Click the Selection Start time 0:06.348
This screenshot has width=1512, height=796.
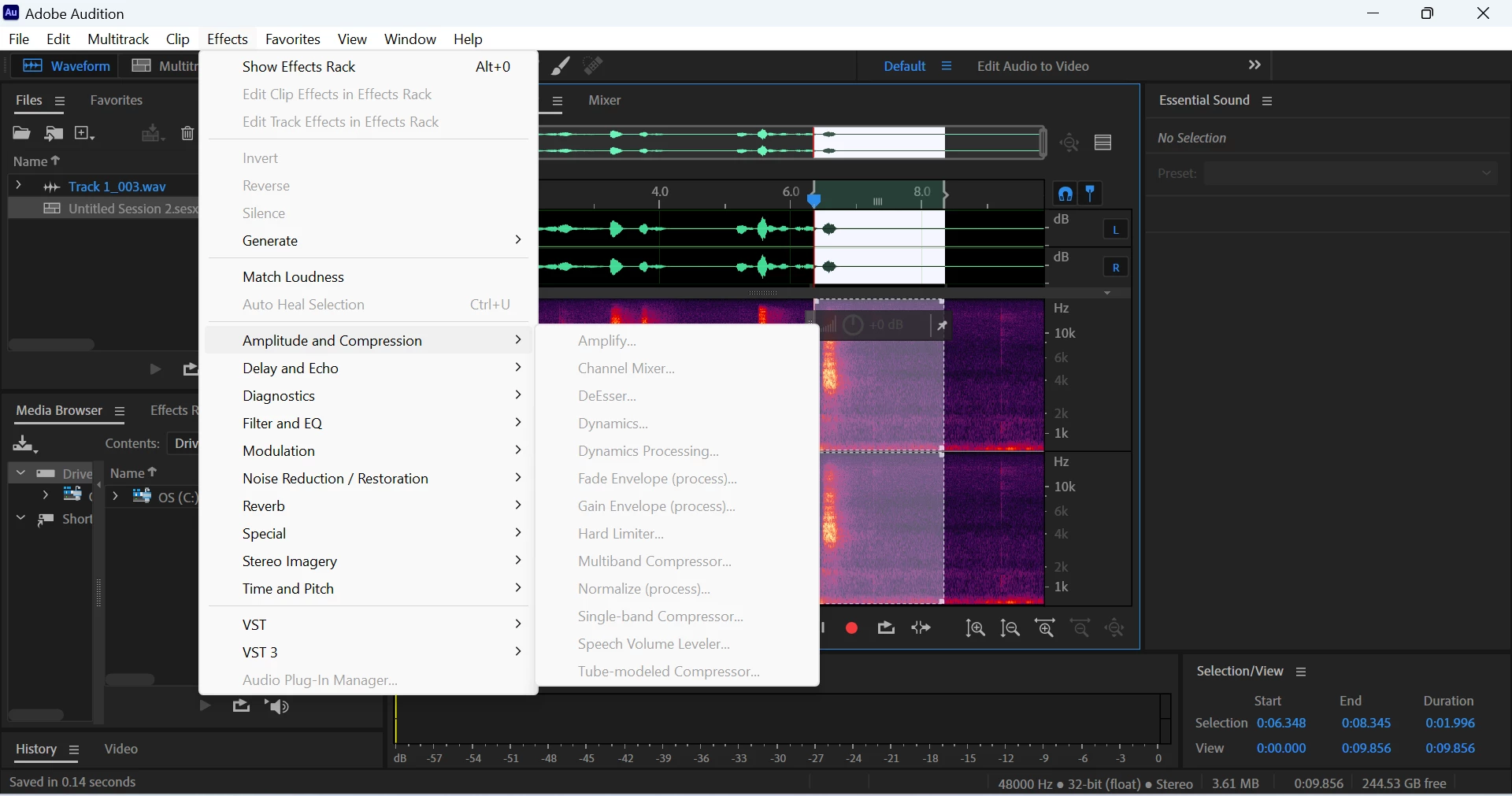tap(1281, 725)
